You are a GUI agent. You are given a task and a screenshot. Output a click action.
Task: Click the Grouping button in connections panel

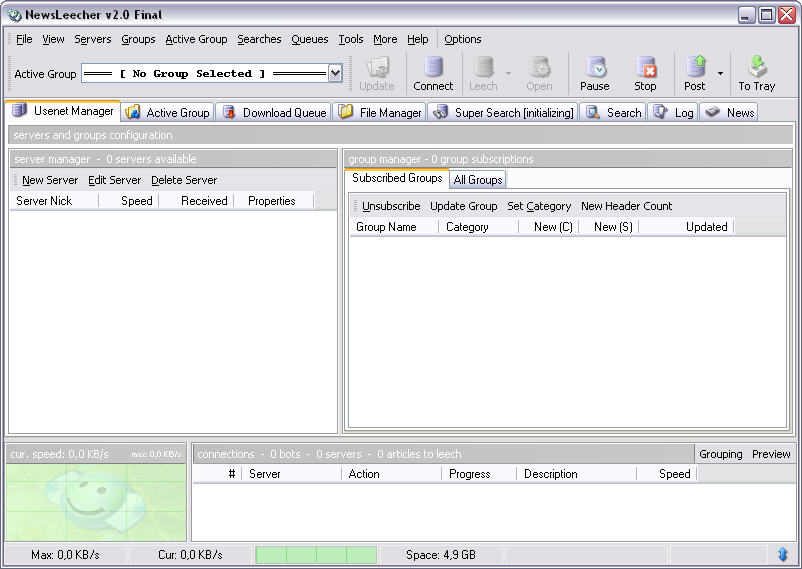[721, 454]
